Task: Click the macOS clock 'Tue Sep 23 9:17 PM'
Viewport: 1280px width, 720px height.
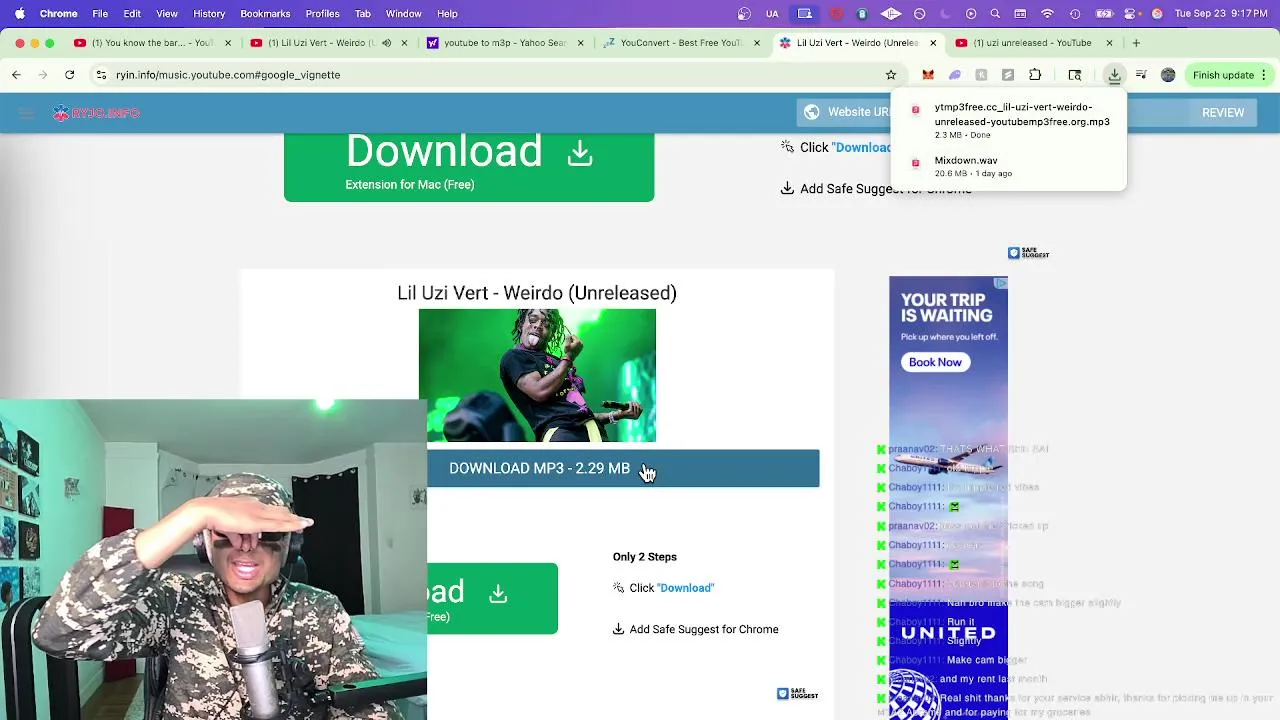Action: (x=1220, y=14)
